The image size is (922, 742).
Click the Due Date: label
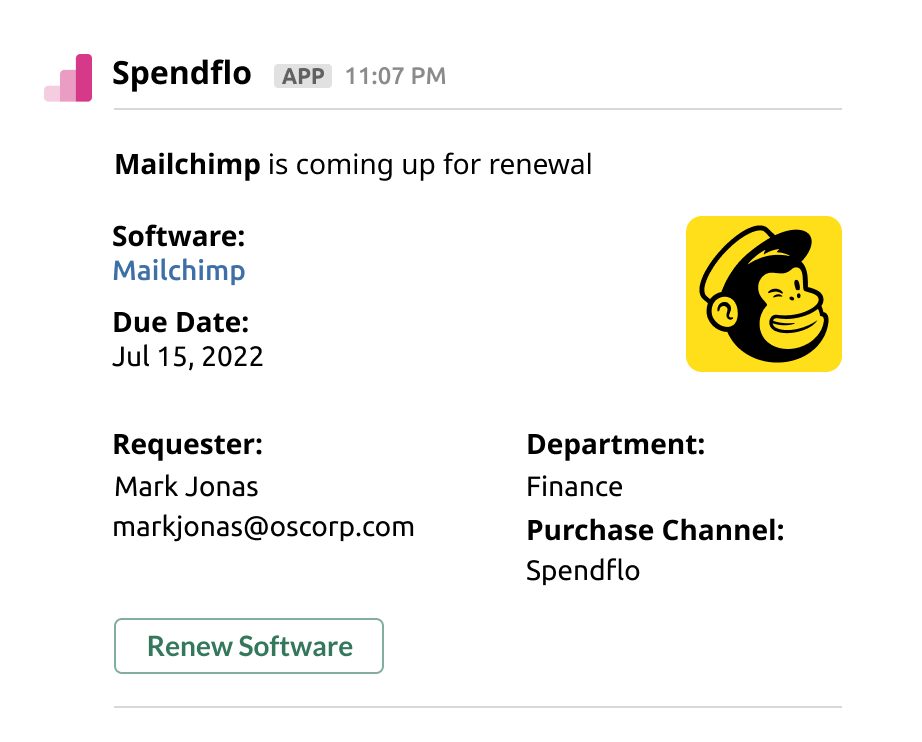tap(180, 323)
